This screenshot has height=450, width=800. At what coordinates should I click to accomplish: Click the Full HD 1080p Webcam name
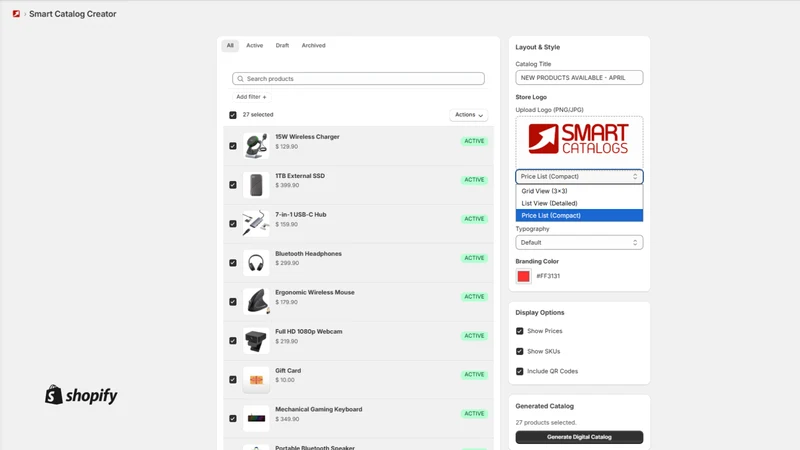coord(309,332)
